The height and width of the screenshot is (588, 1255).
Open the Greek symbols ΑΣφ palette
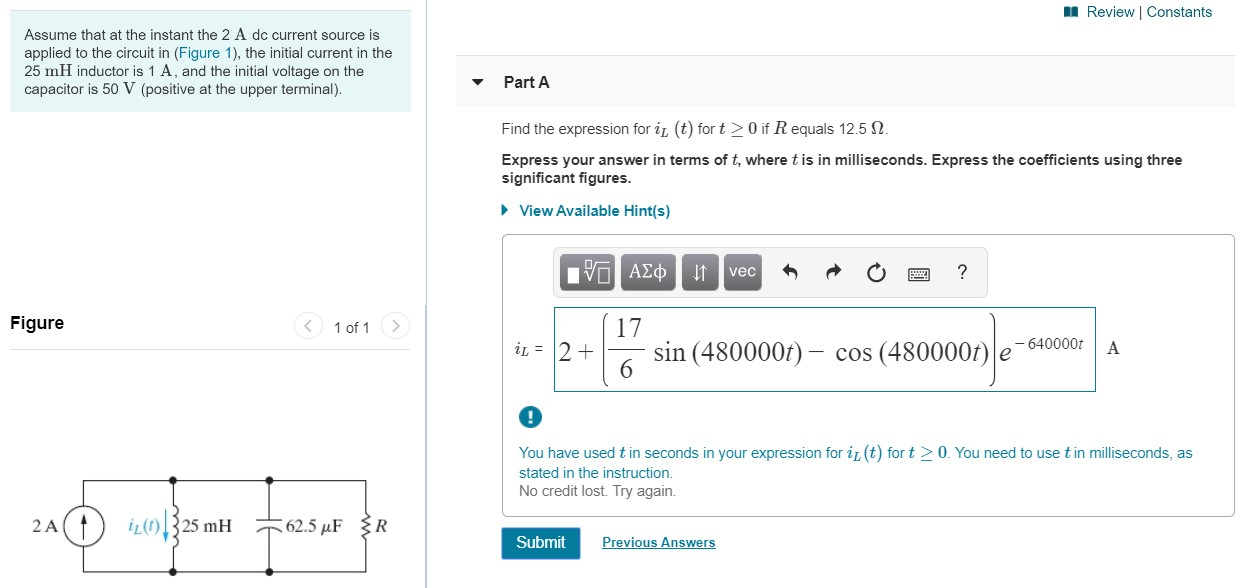point(647,271)
